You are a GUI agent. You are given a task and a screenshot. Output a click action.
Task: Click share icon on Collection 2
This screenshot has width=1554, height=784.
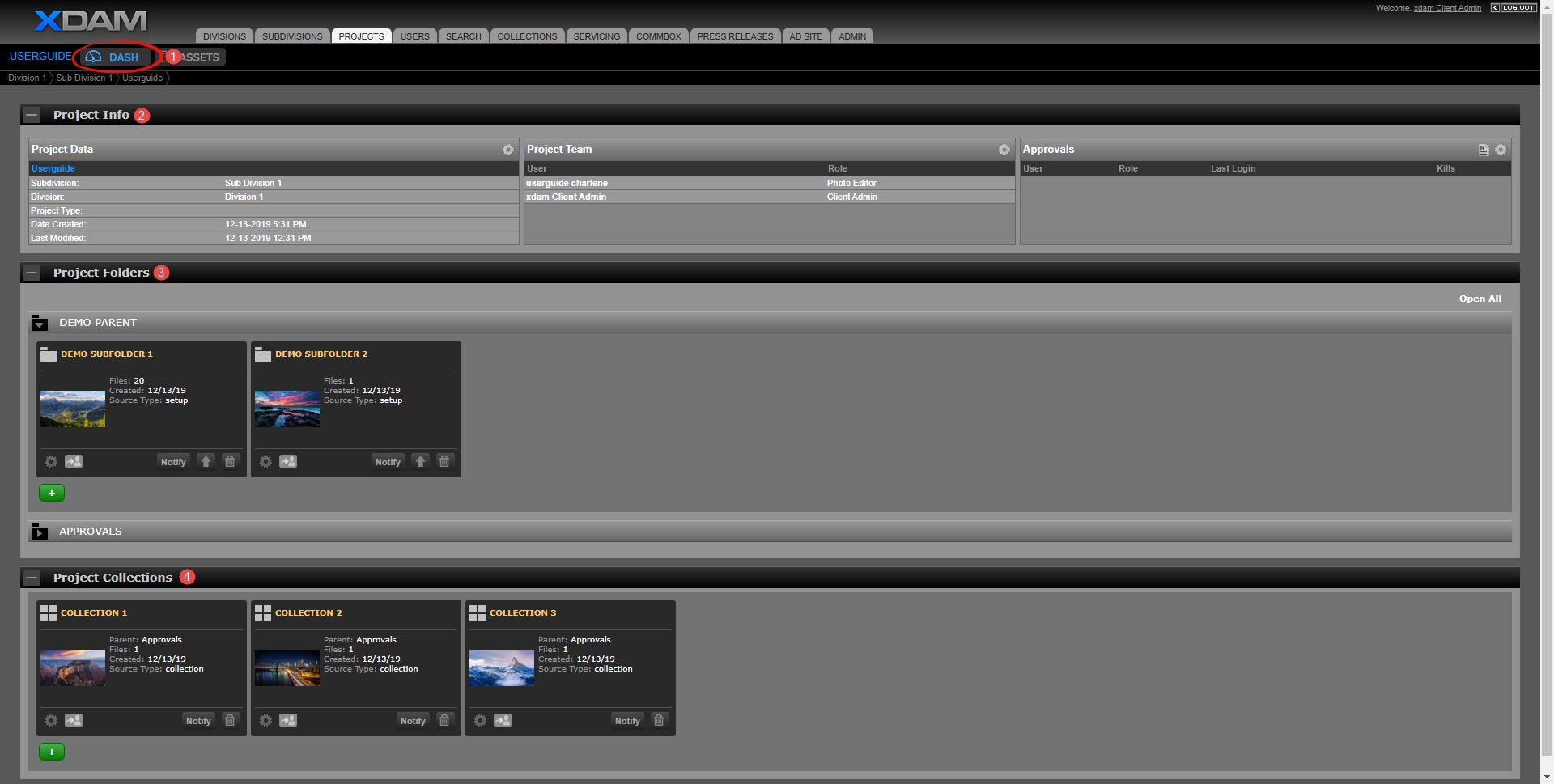288,720
